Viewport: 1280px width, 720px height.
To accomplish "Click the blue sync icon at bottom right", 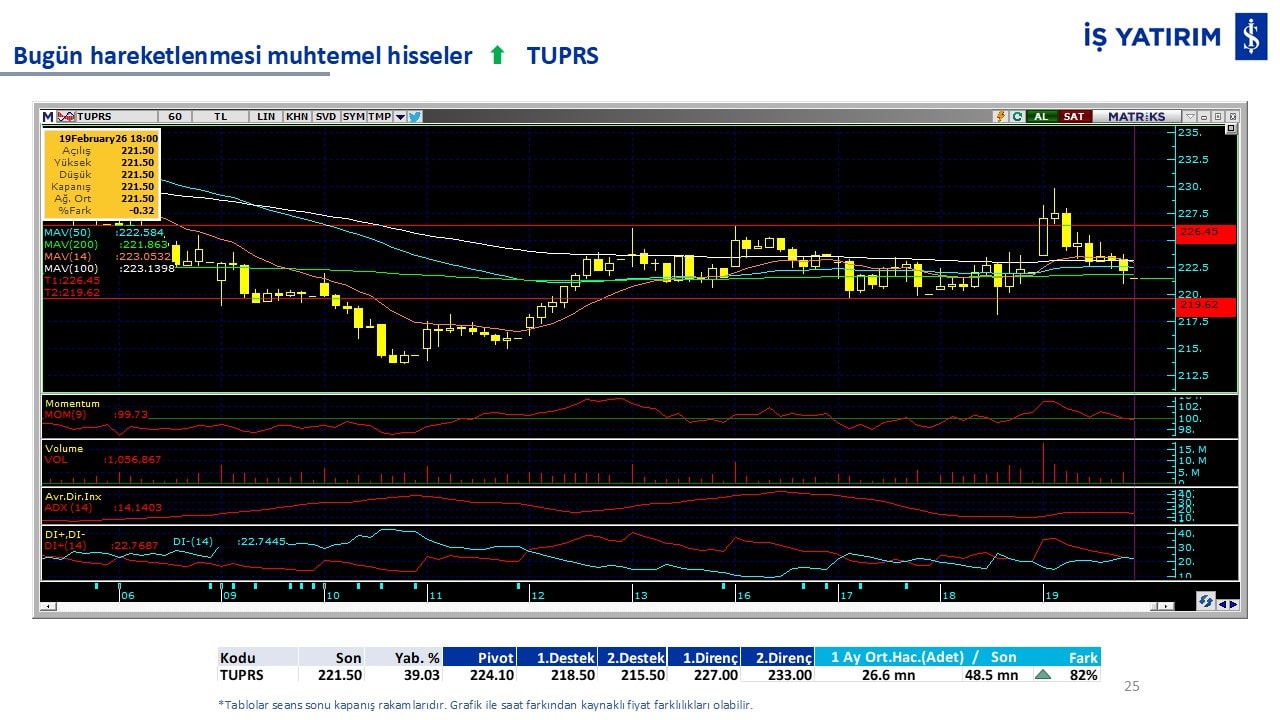I will click(1206, 601).
